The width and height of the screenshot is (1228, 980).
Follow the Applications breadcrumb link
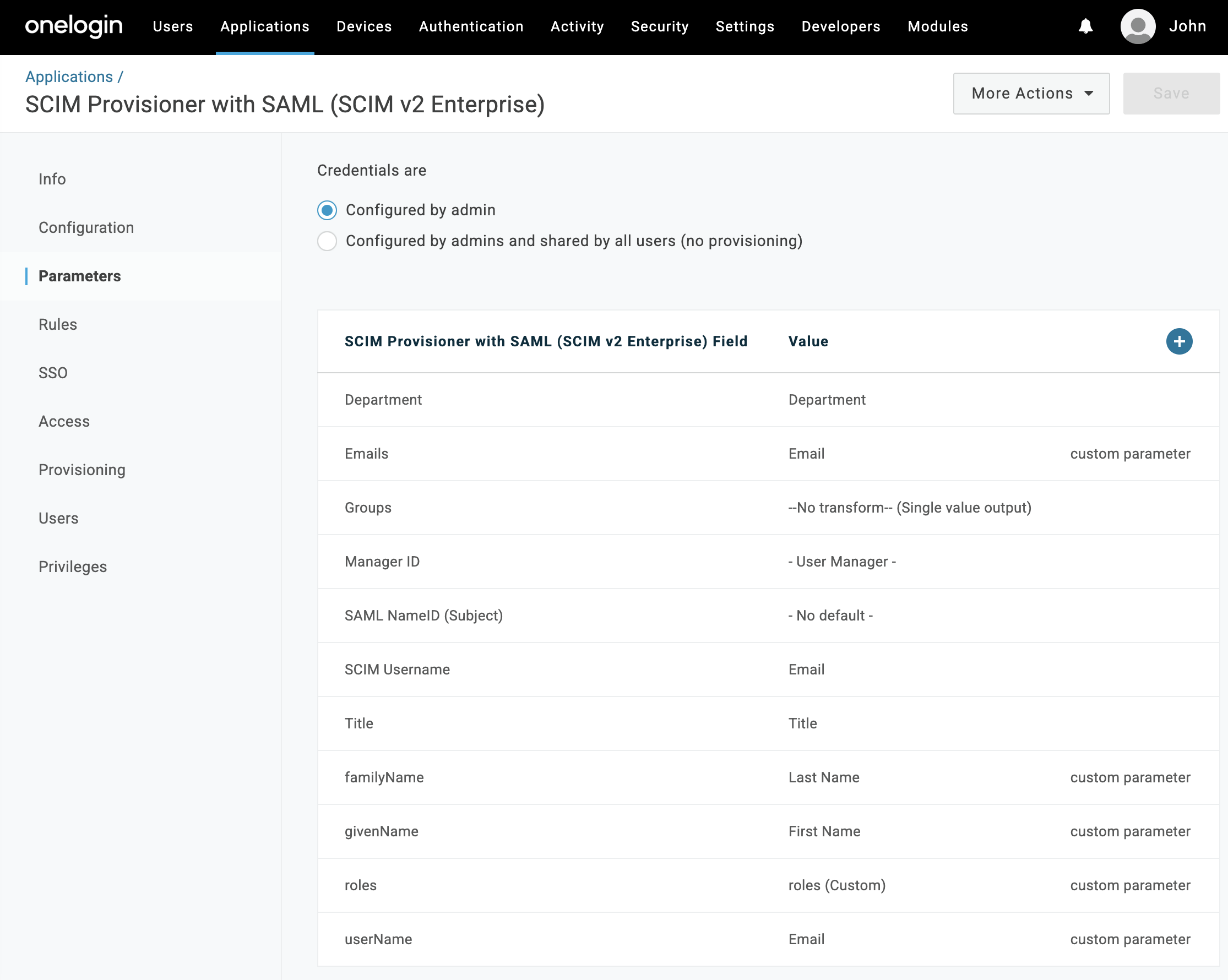click(69, 77)
